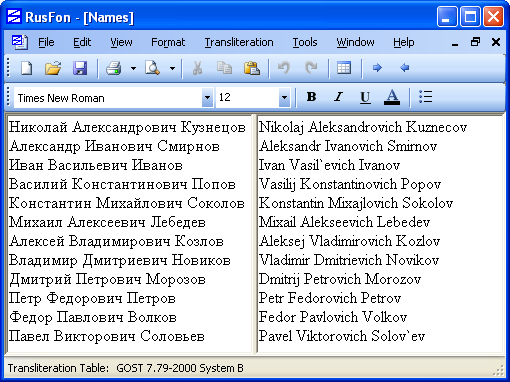Image resolution: width=510 pixels, height=382 pixels.
Task: Open the print options dropdown arrow
Action: pos(133,68)
